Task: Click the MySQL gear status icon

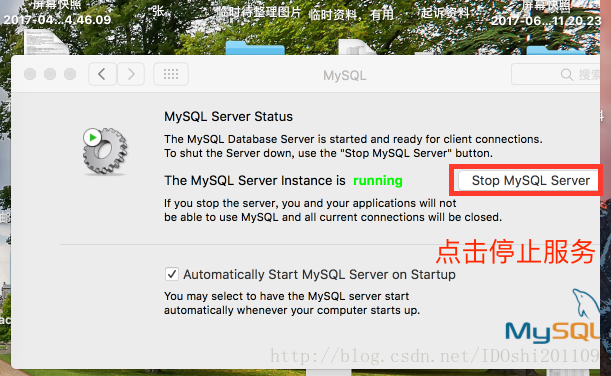Action: [104, 151]
